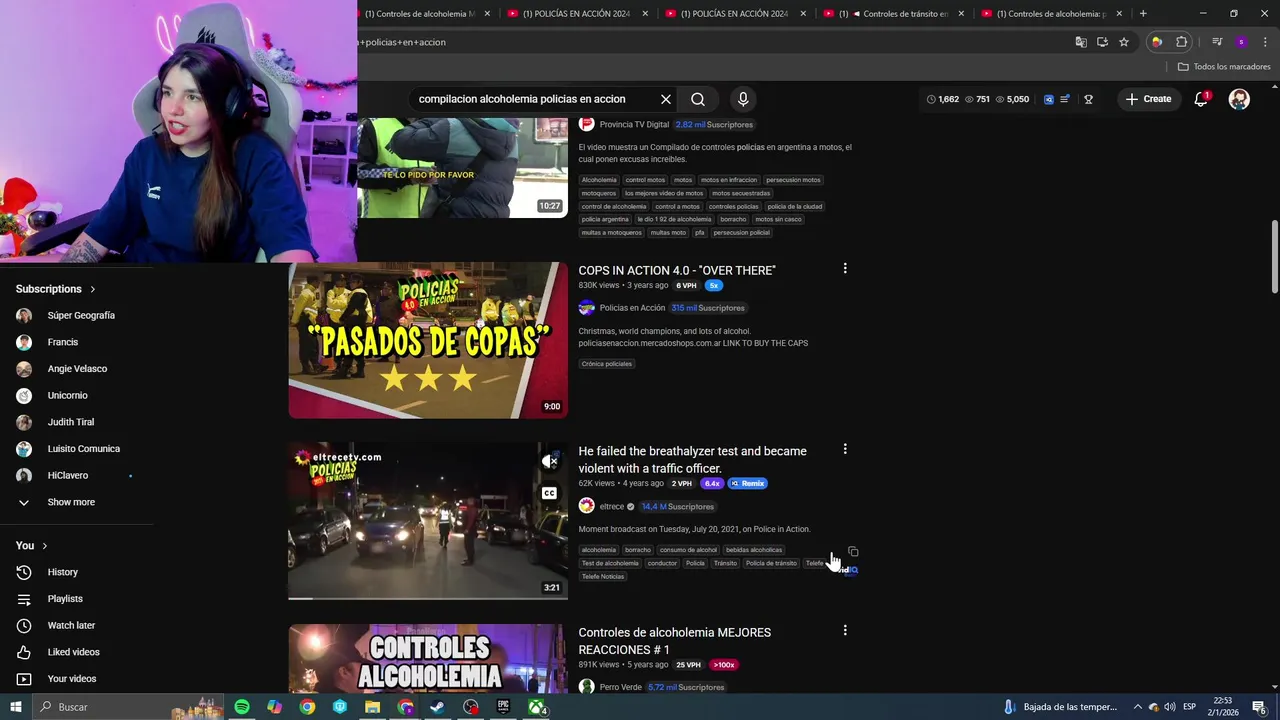Open options menu for COPS IN ACTION 4.0
Viewport: 1280px width, 720px height.
coord(845,268)
